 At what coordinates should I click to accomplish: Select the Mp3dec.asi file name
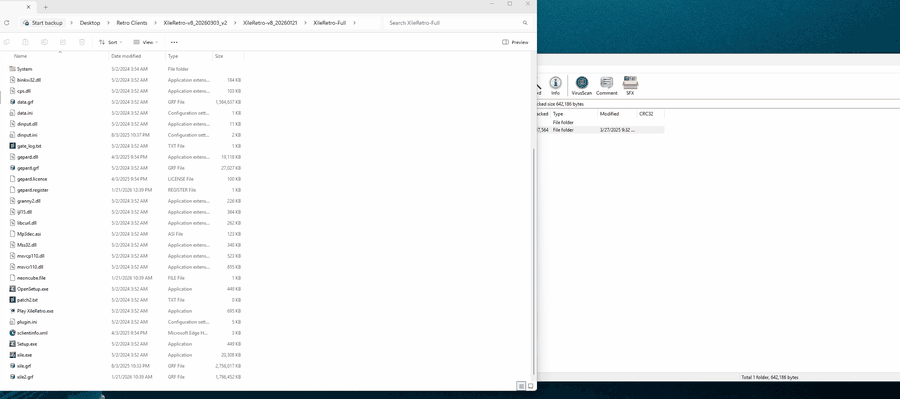tap(29, 234)
